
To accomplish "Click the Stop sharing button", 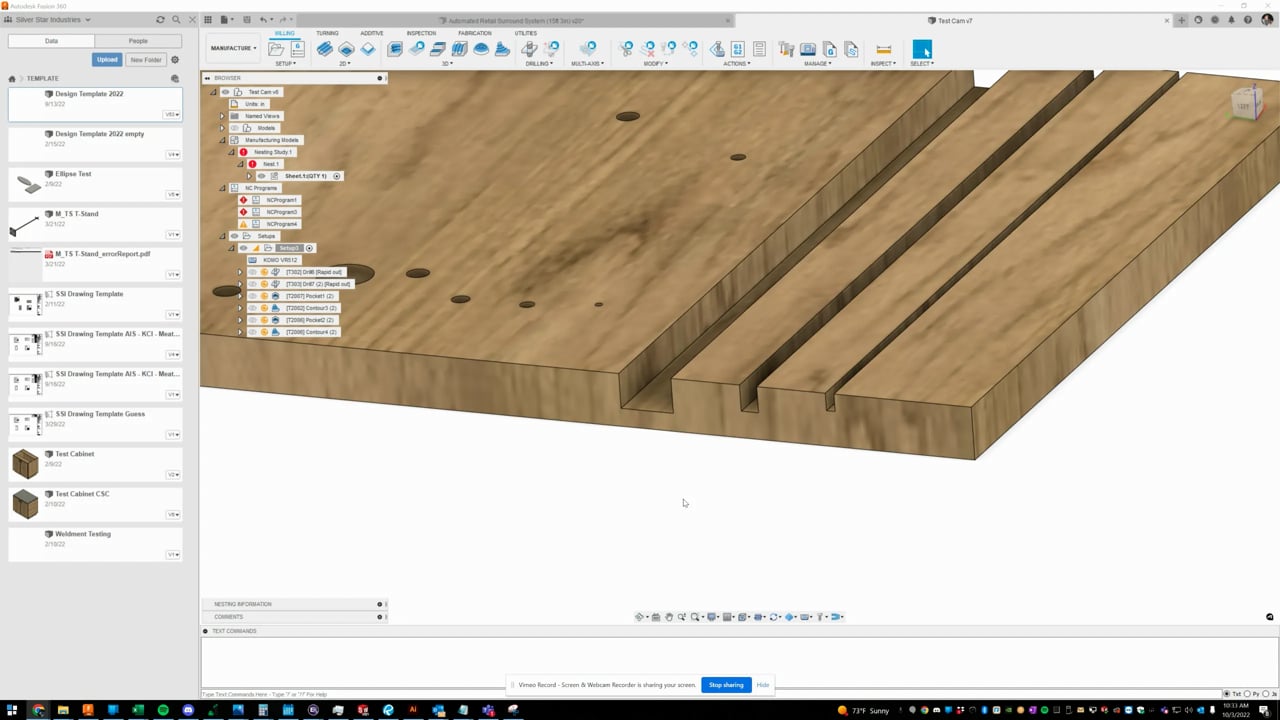I will point(726,685).
